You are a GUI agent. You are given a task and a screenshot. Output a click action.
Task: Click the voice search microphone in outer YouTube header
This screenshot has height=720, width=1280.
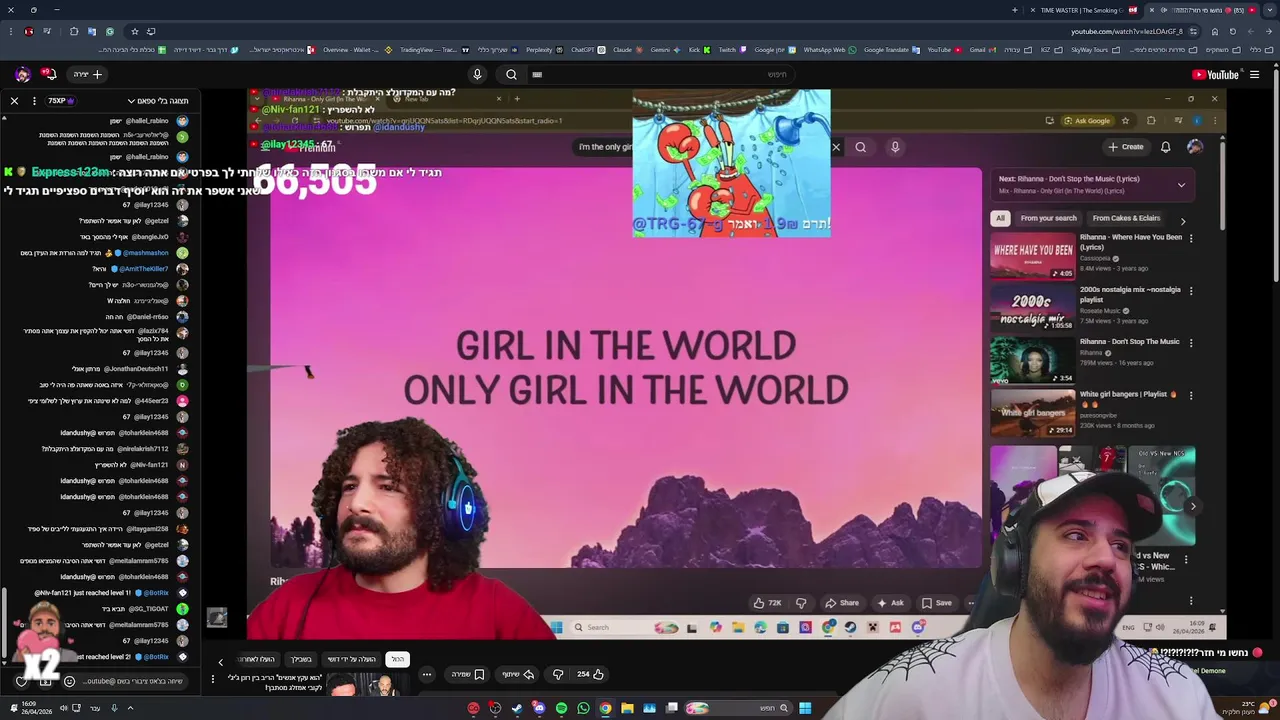point(477,74)
